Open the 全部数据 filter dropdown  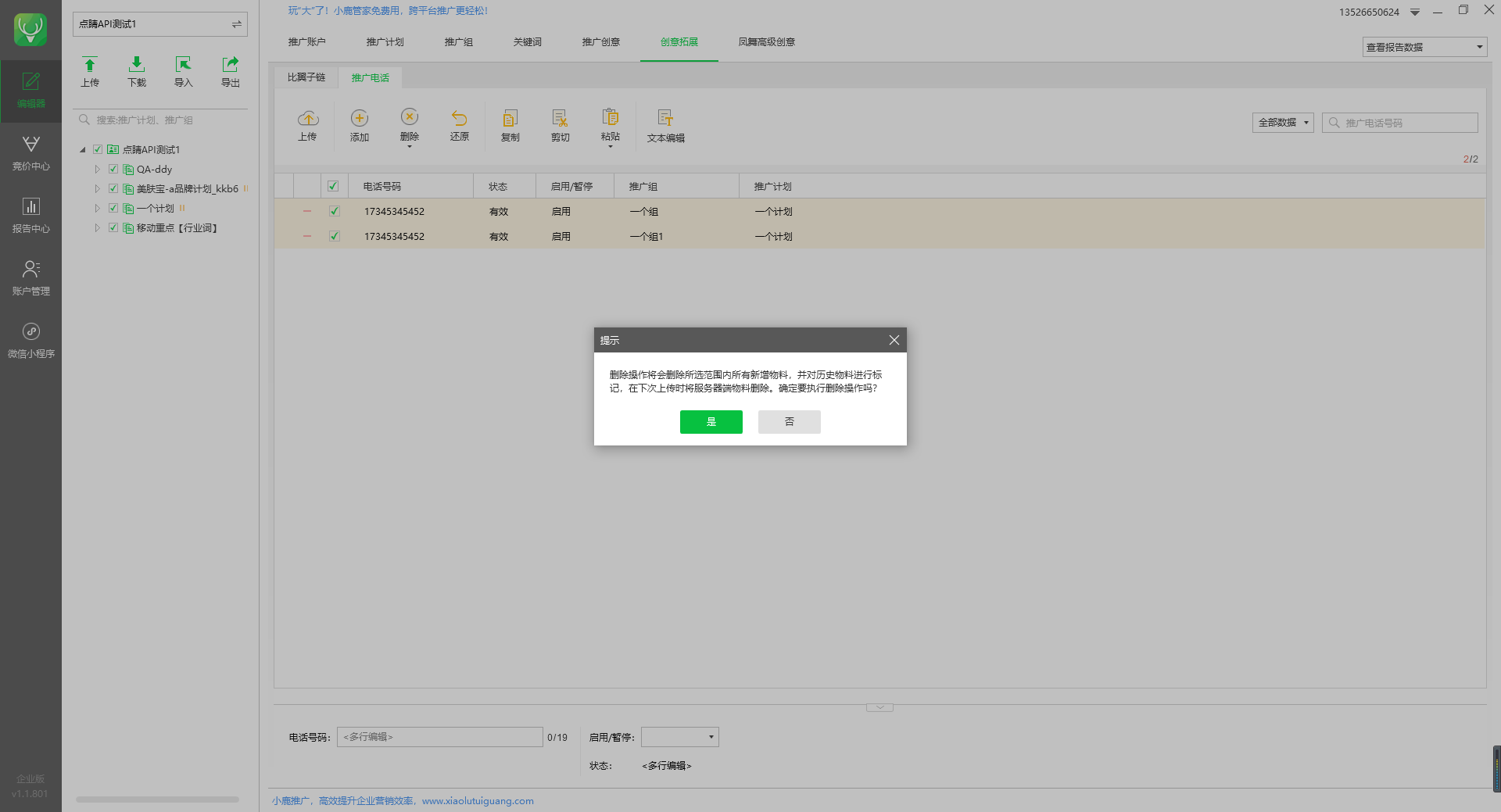(x=1283, y=123)
